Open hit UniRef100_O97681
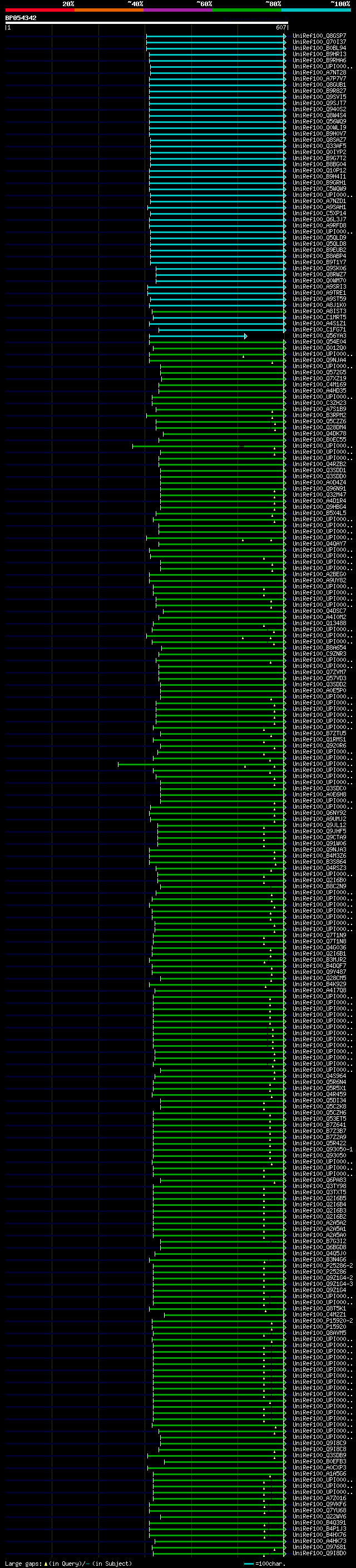Image resolution: width=356 pixels, height=1568 pixels. (319, 1547)
